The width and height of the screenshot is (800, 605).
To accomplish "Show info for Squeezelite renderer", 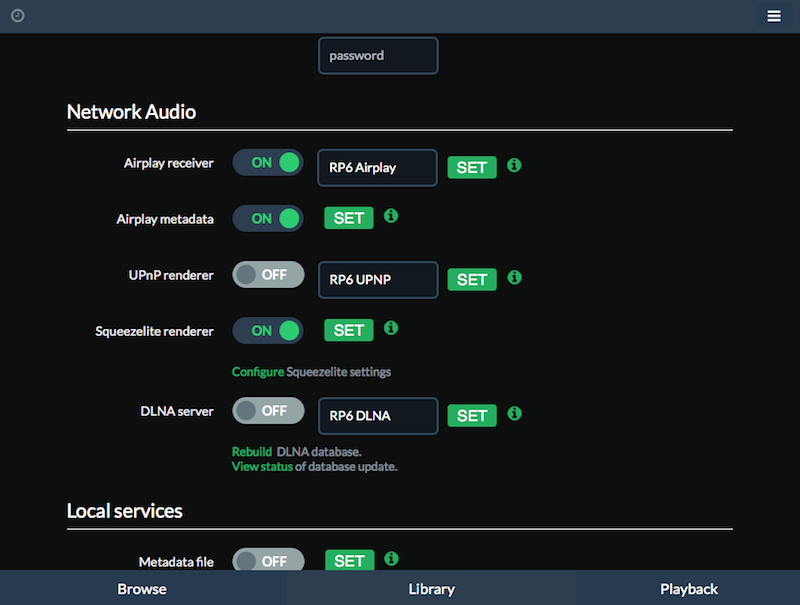I will [x=391, y=328].
